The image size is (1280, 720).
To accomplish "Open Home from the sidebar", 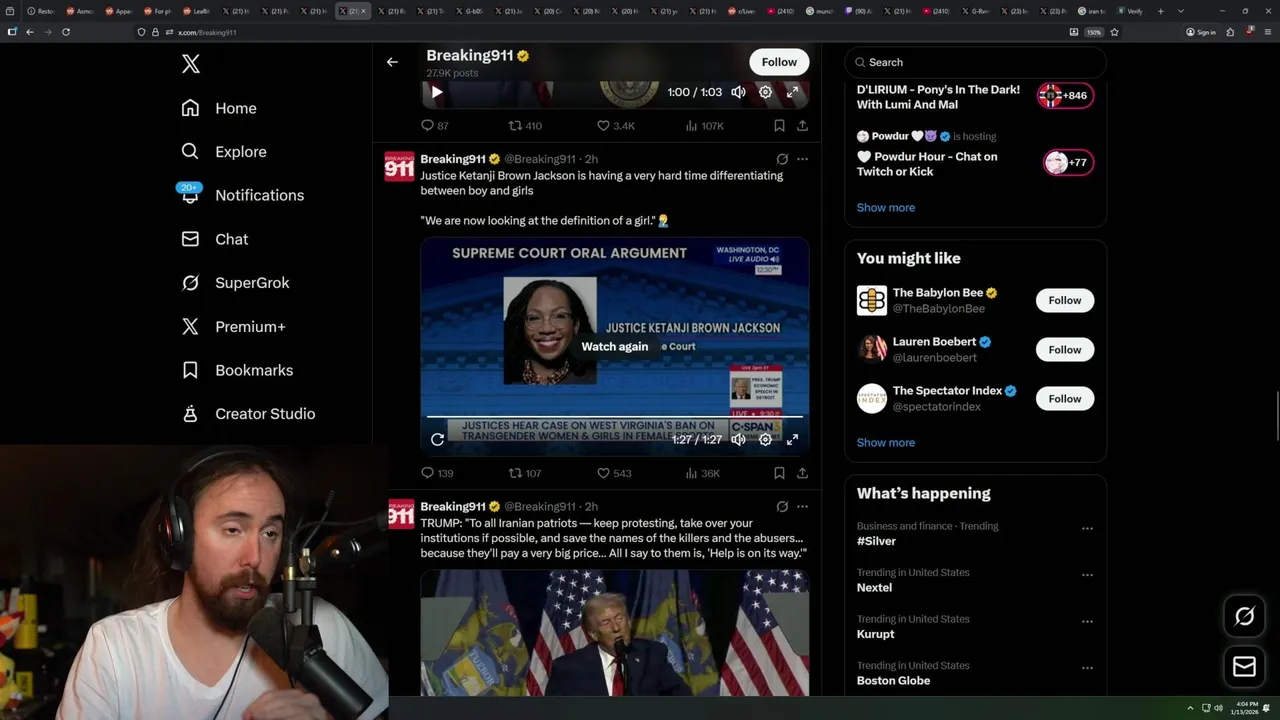I will [219, 108].
